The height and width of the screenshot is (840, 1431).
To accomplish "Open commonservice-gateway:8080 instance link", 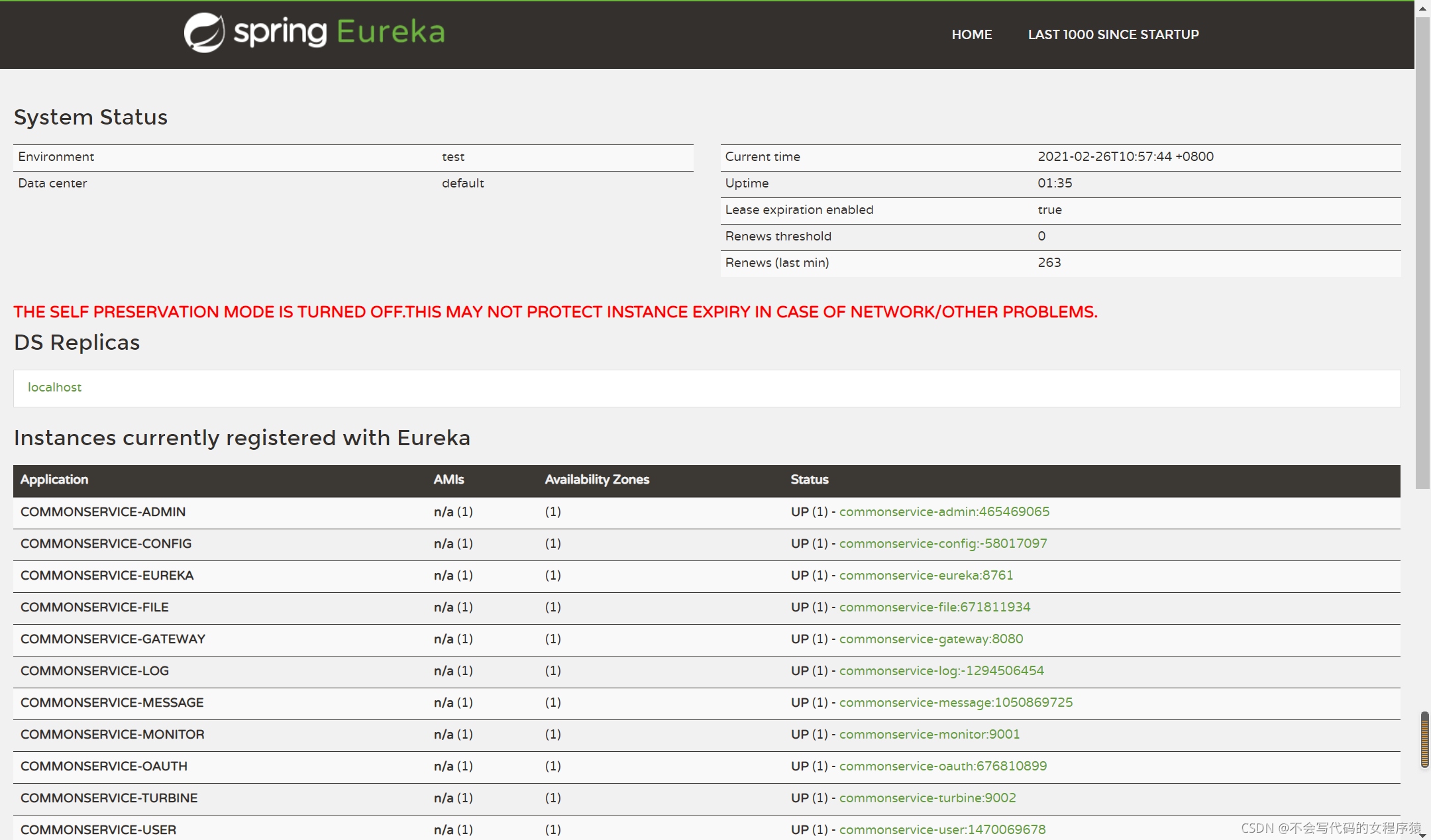I will click(931, 639).
